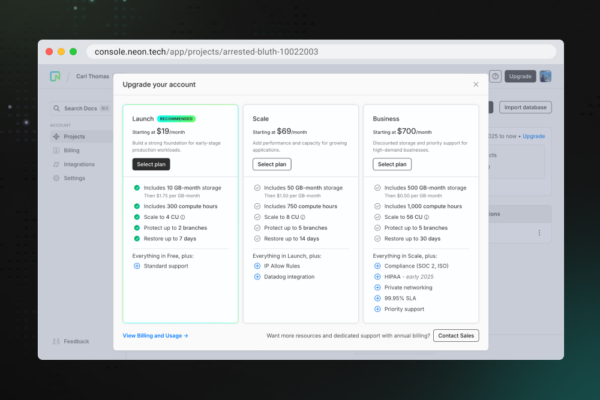Click Contact Sales button

[x=456, y=336]
